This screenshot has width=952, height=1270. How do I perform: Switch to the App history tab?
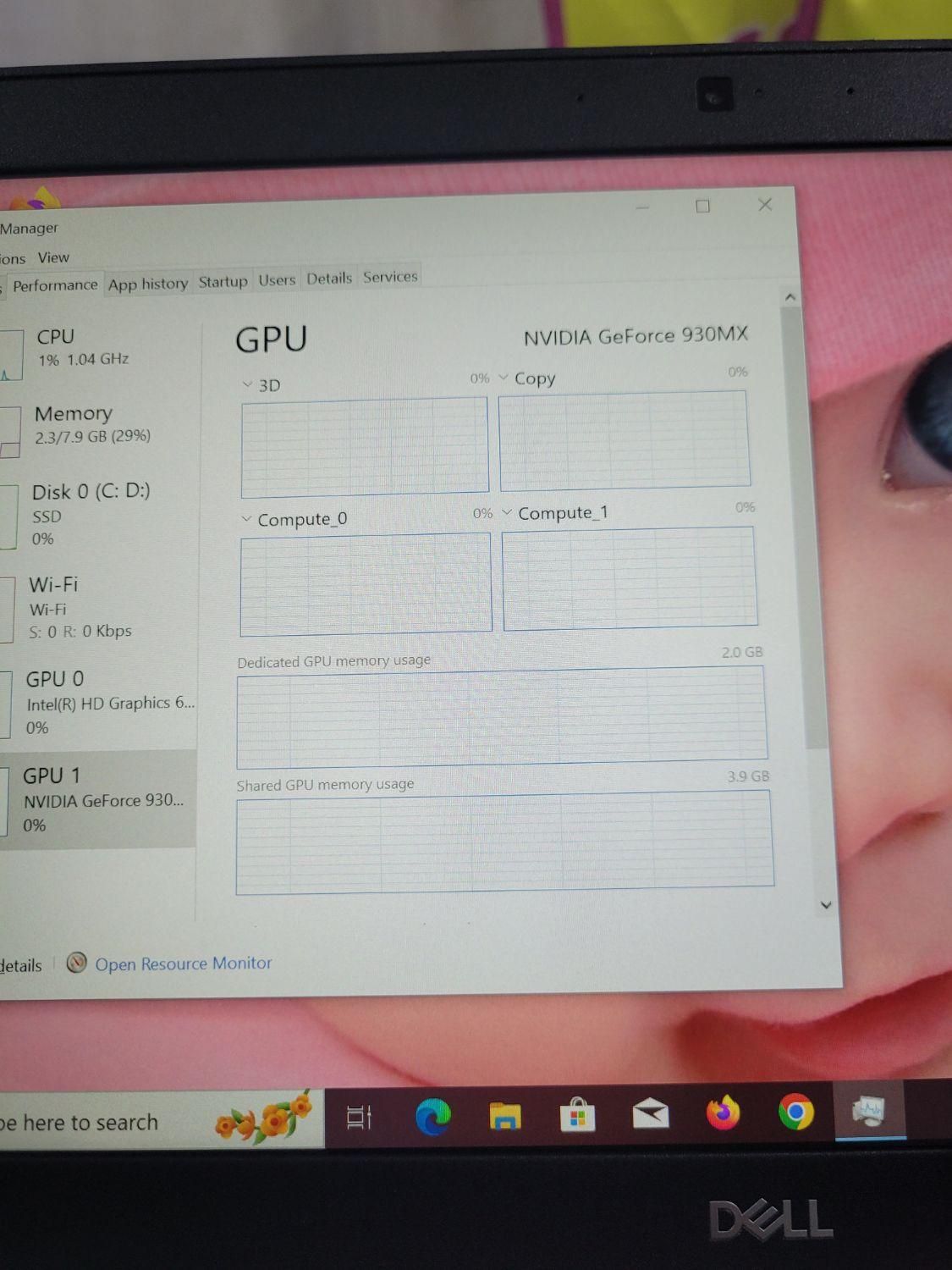click(148, 284)
